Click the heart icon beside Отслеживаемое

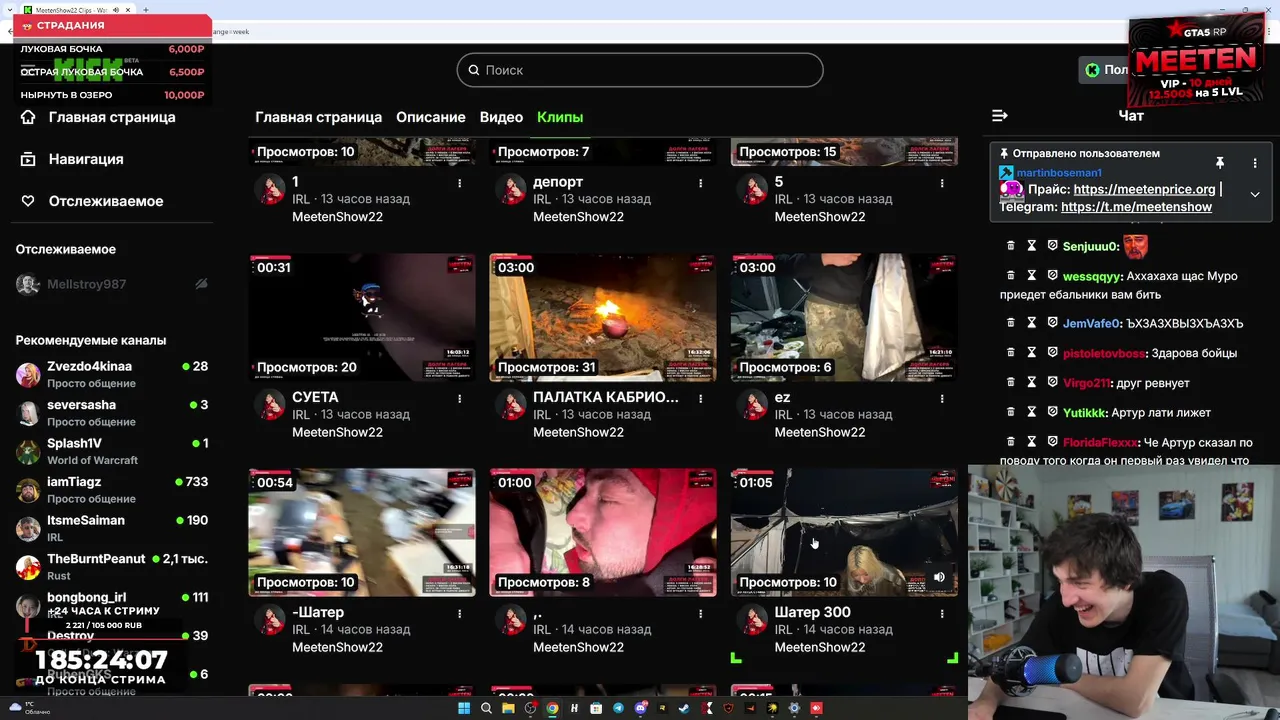click(x=28, y=201)
